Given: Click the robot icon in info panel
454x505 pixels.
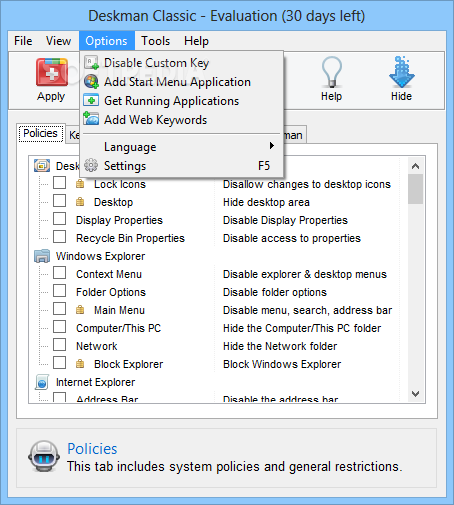Looking at the screenshot, I should coord(44,457).
